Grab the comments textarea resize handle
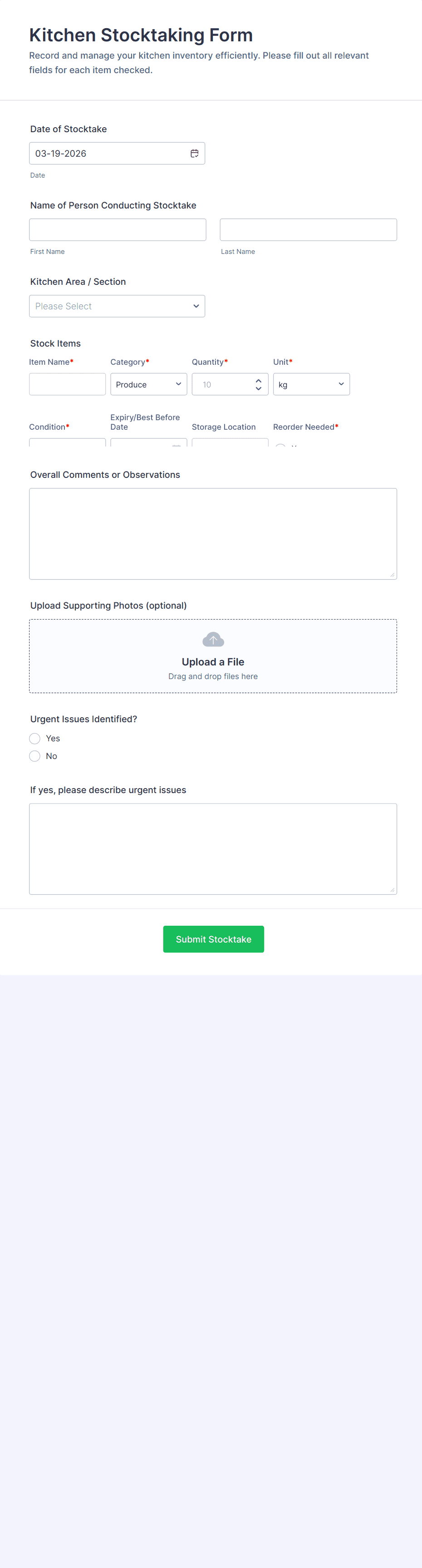This screenshot has width=422, height=1568. coord(392,575)
